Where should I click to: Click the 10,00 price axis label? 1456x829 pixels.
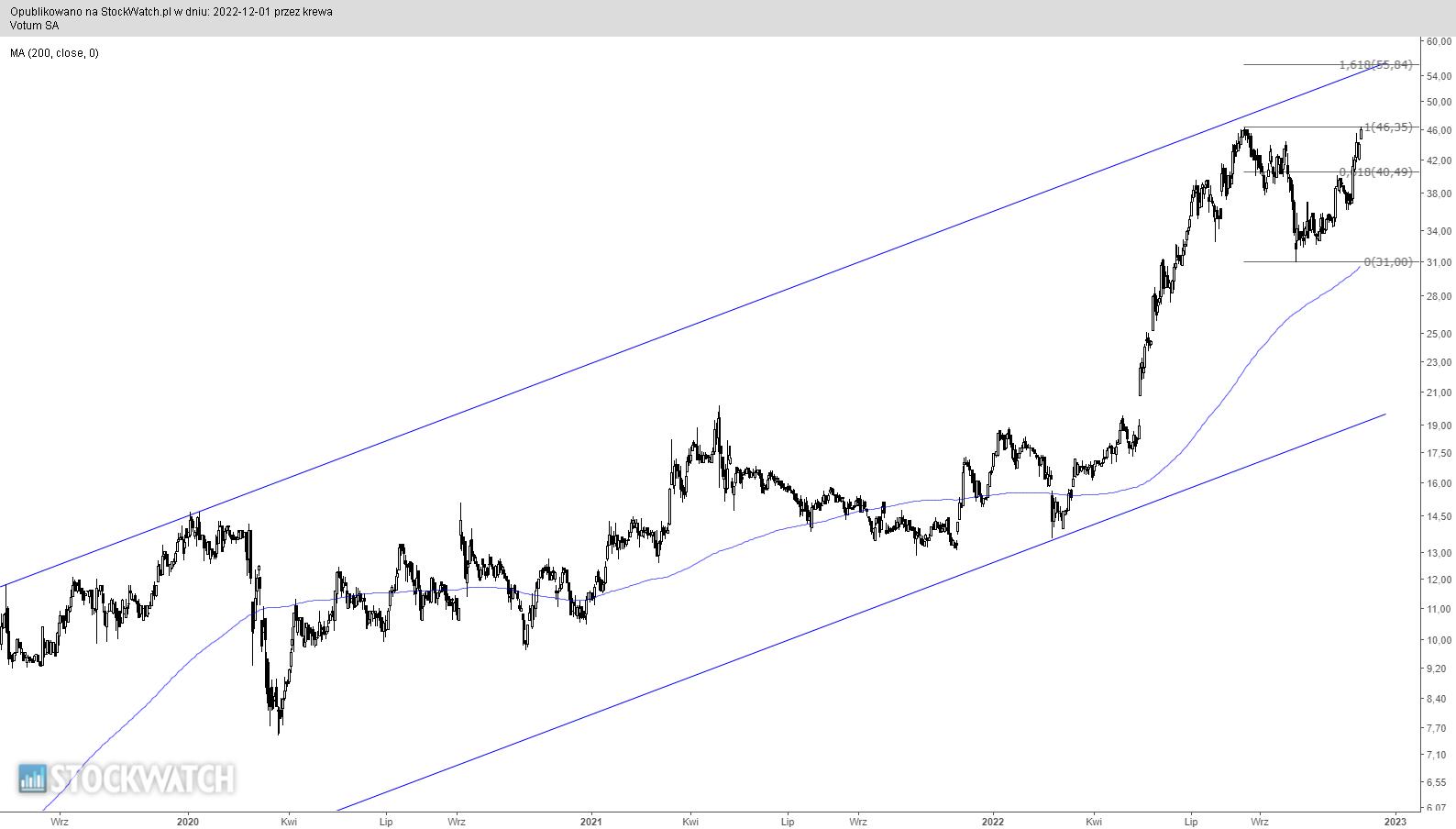[x=1439, y=640]
